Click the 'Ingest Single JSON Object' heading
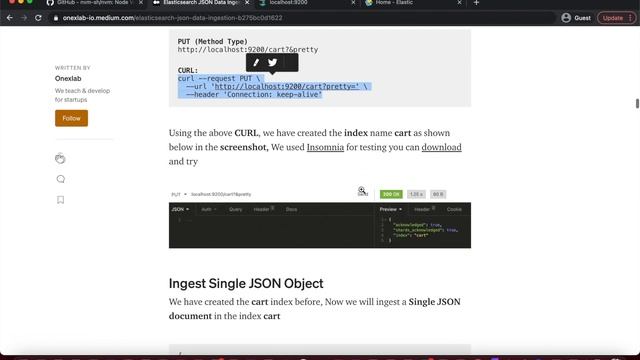The height and width of the screenshot is (360, 640). (246, 283)
